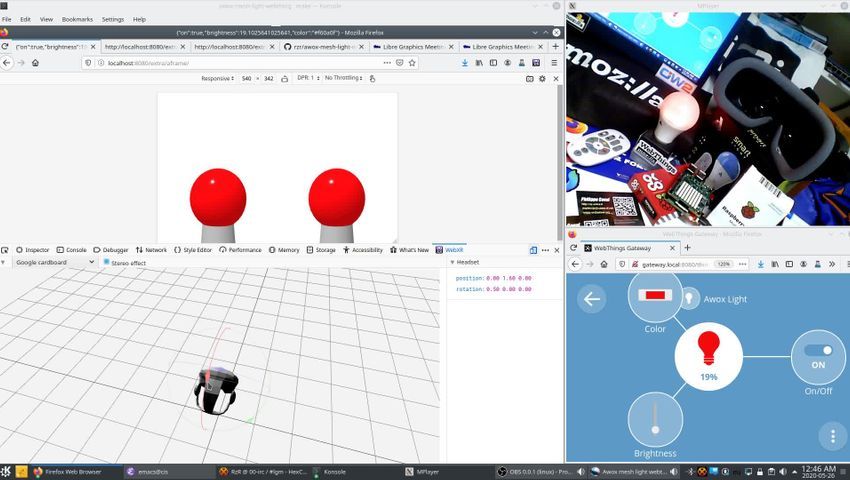This screenshot has width=850, height=480.
Task: Open the home page in main Firefox
Action: click(35, 63)
